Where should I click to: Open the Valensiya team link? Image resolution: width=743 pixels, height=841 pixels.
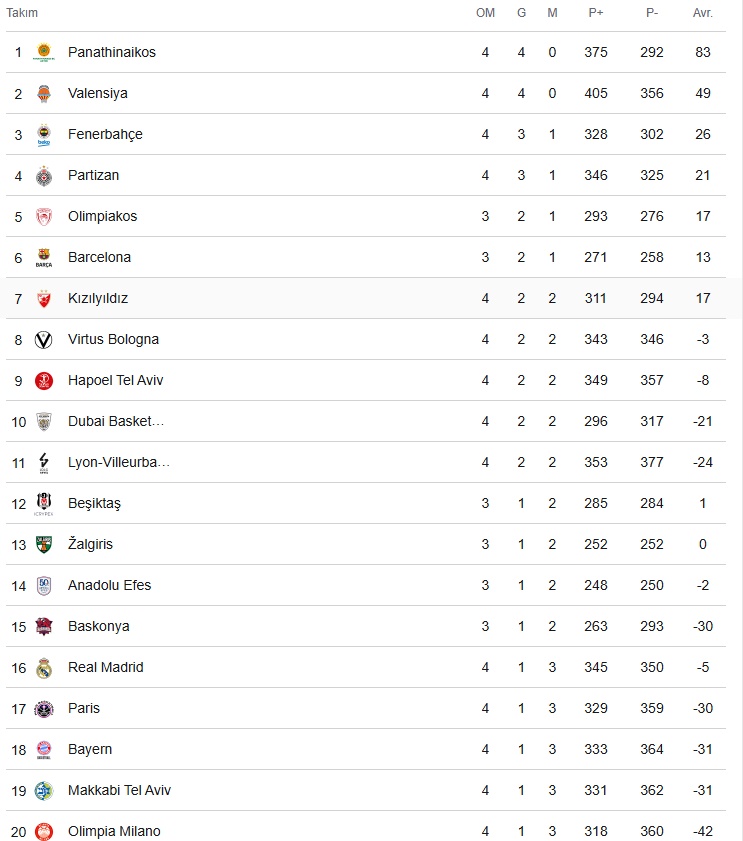(x=98, y=93)
